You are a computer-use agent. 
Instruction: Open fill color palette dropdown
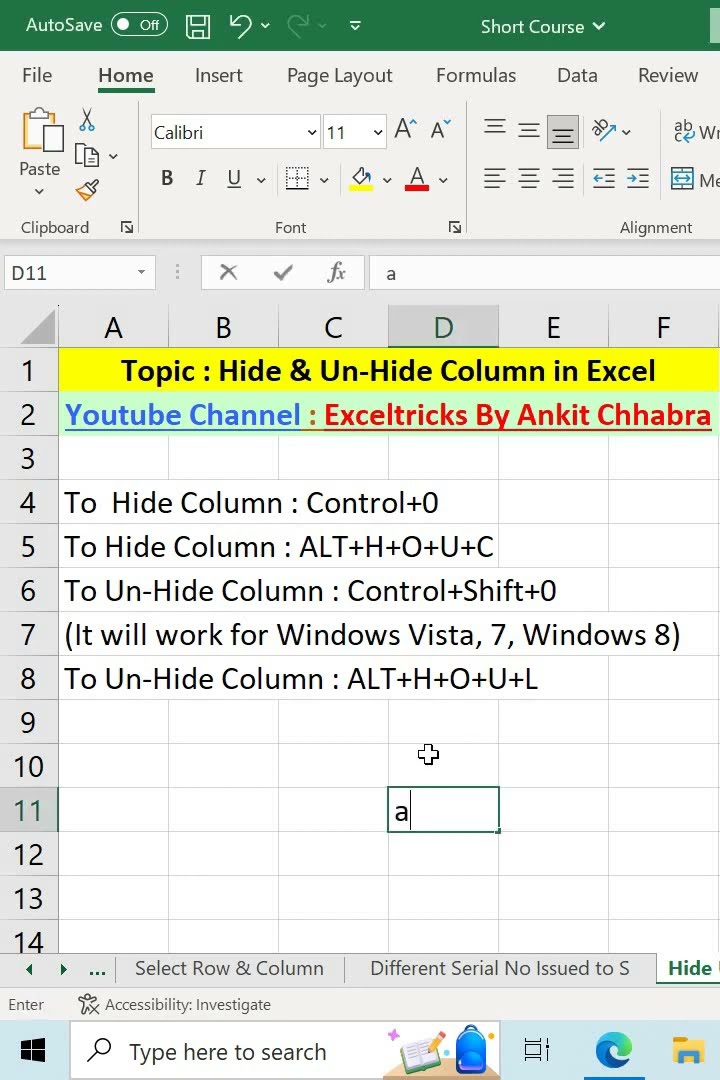[x=387, y=180]
